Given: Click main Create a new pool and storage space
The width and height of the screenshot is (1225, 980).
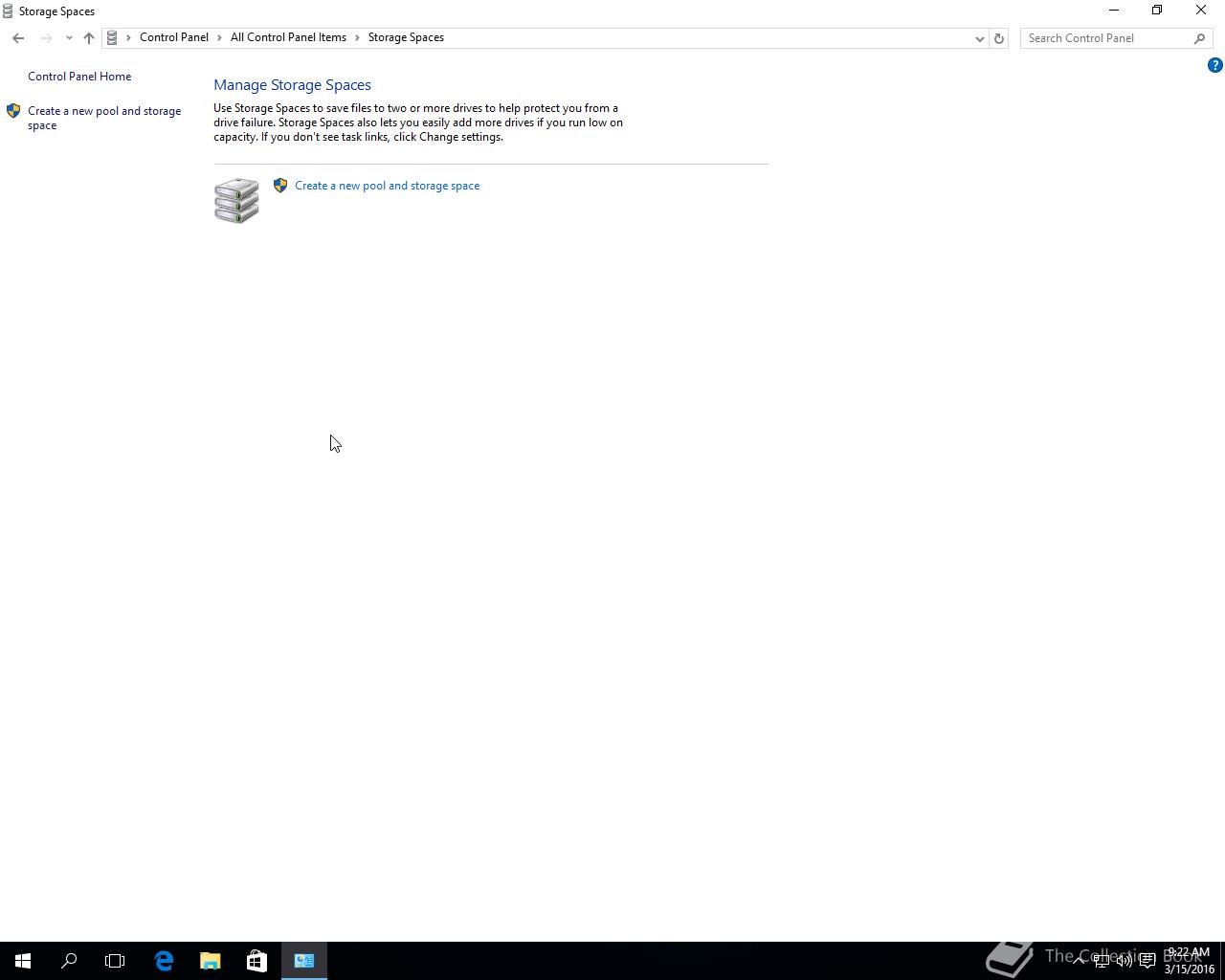Looking at the screenshot, I should click(387, 186).
